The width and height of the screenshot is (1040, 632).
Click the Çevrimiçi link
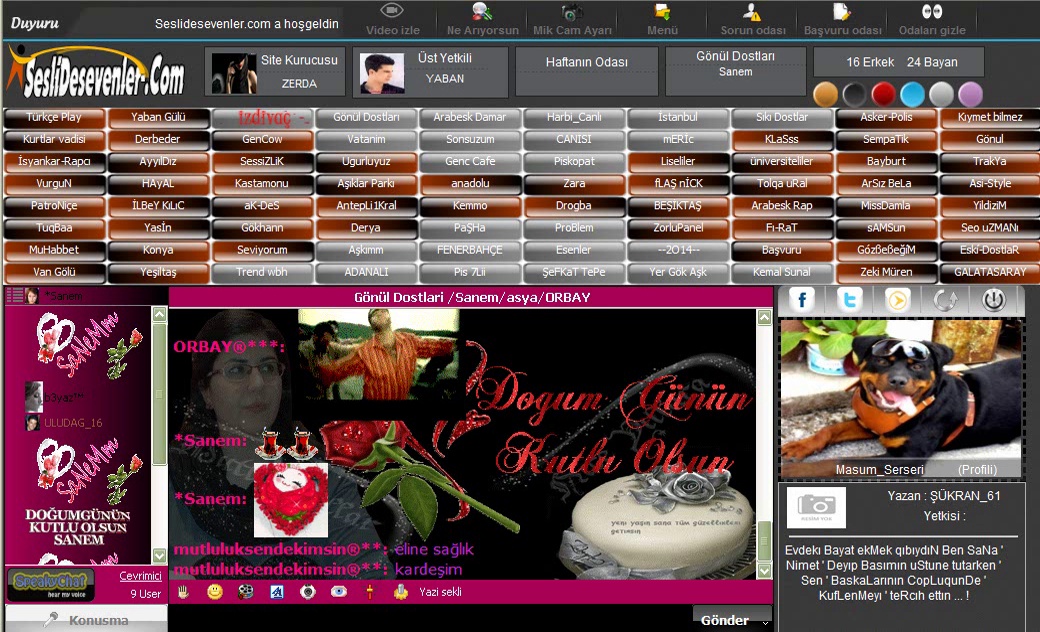pos(140,576)
